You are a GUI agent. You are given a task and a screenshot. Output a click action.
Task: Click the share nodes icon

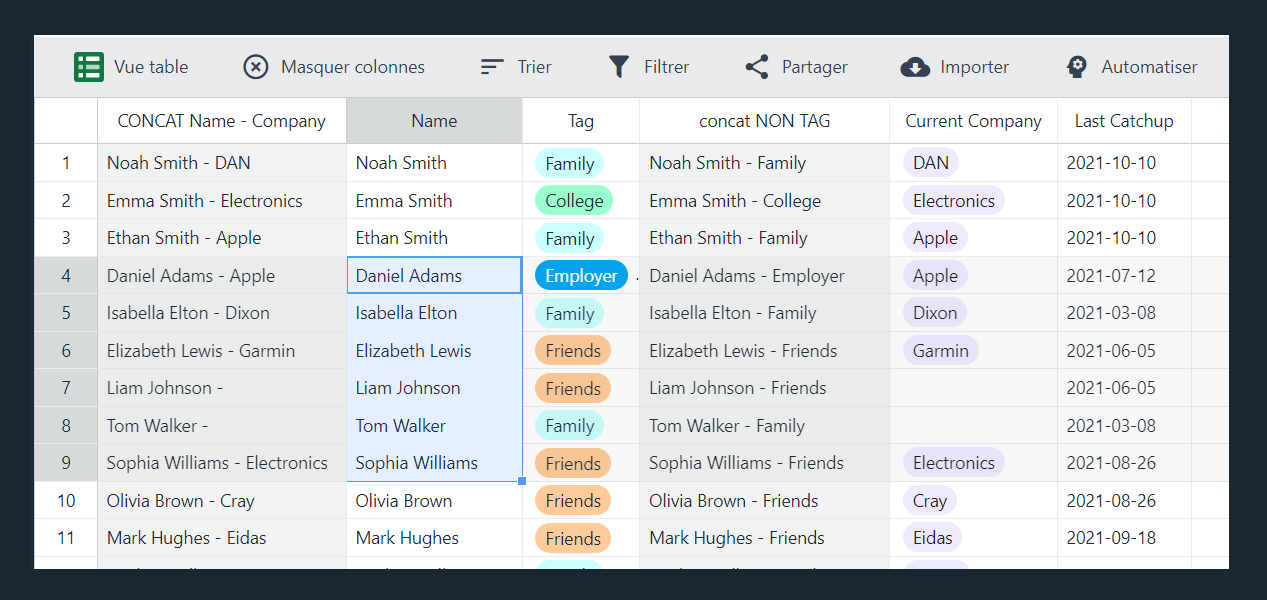[757, 67]
